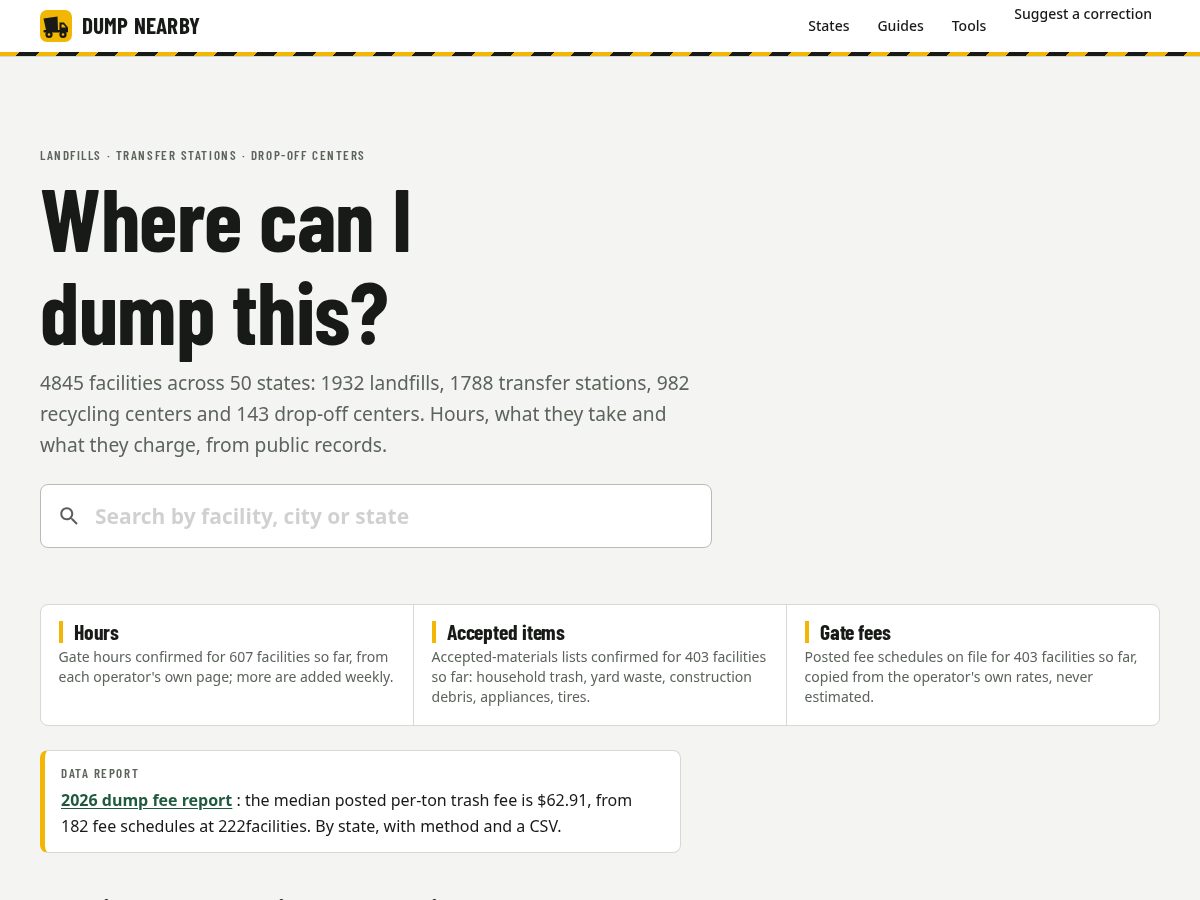Image resolution: width=1200 pixels, height=900 pixels.
Task: Open the 2026 dump fee report link
Action: point(146,800)
